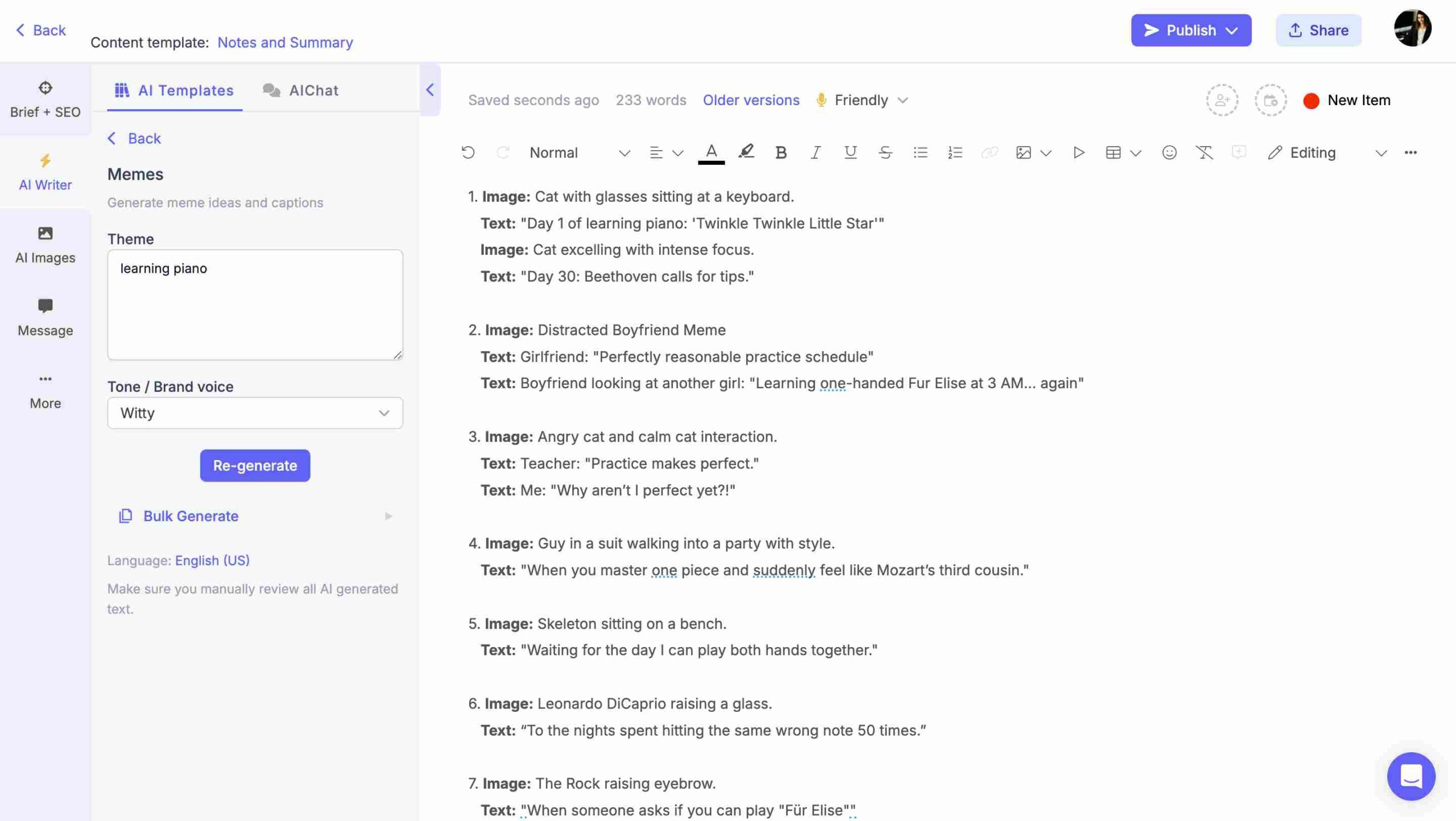1456x821 pixels.
Task: Click the insert table icon
Action: pos(1113,152)
